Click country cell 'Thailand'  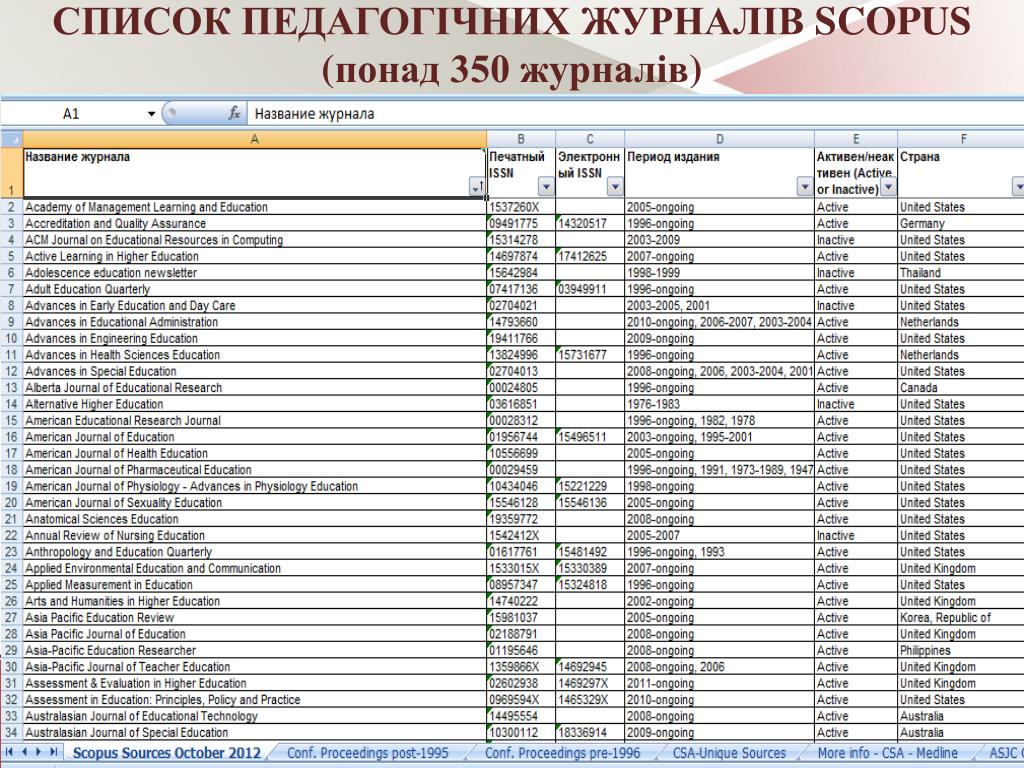point(961,273)
